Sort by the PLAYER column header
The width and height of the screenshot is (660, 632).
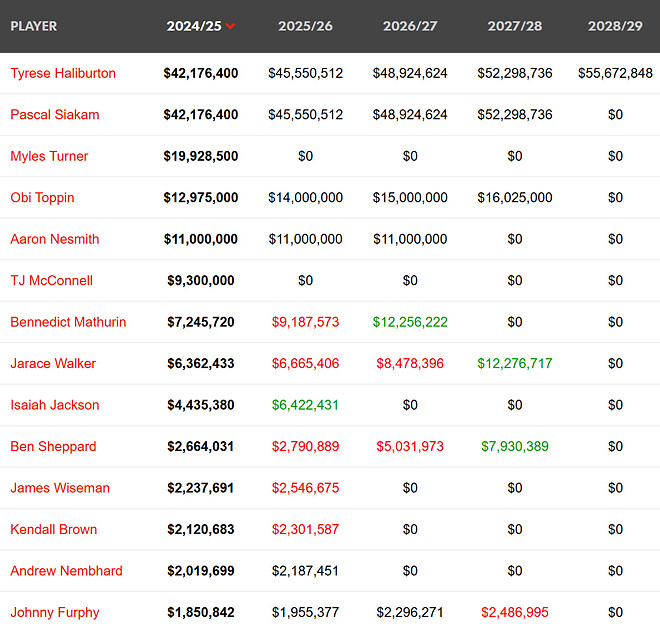tap(34, 26)
